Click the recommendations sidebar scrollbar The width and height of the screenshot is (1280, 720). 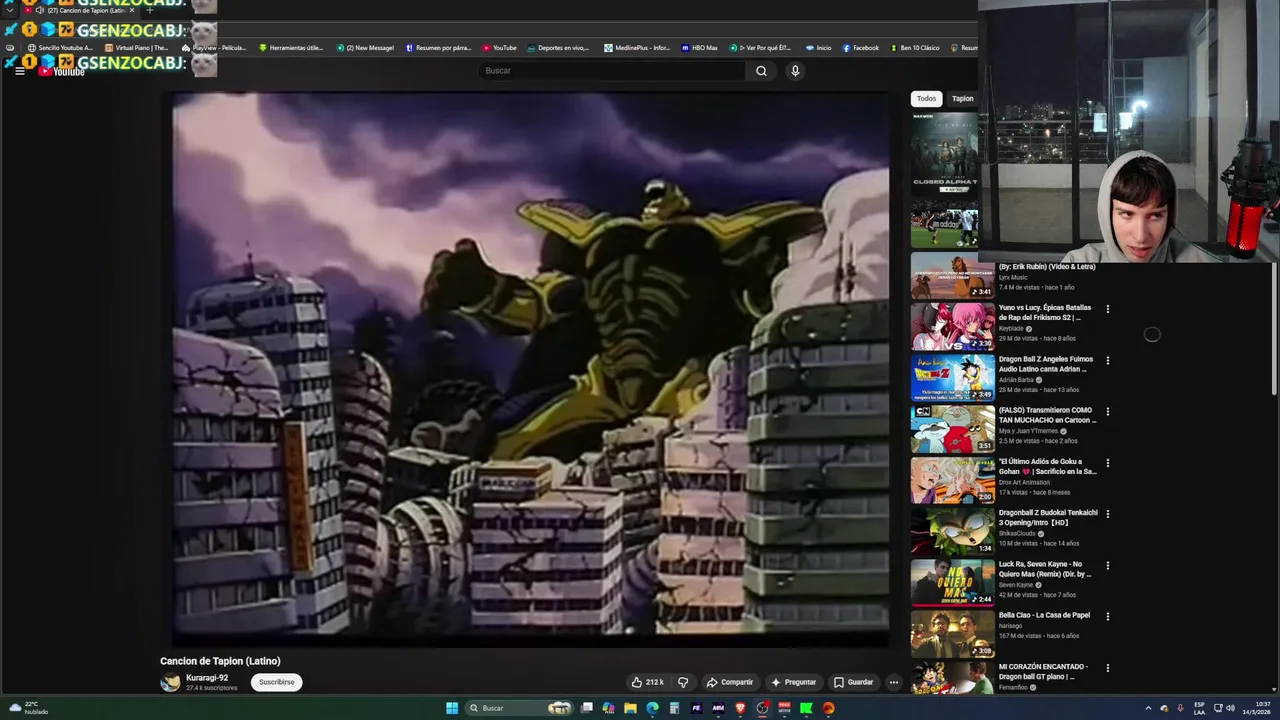pyautogui.click(x=1273, y=330)
